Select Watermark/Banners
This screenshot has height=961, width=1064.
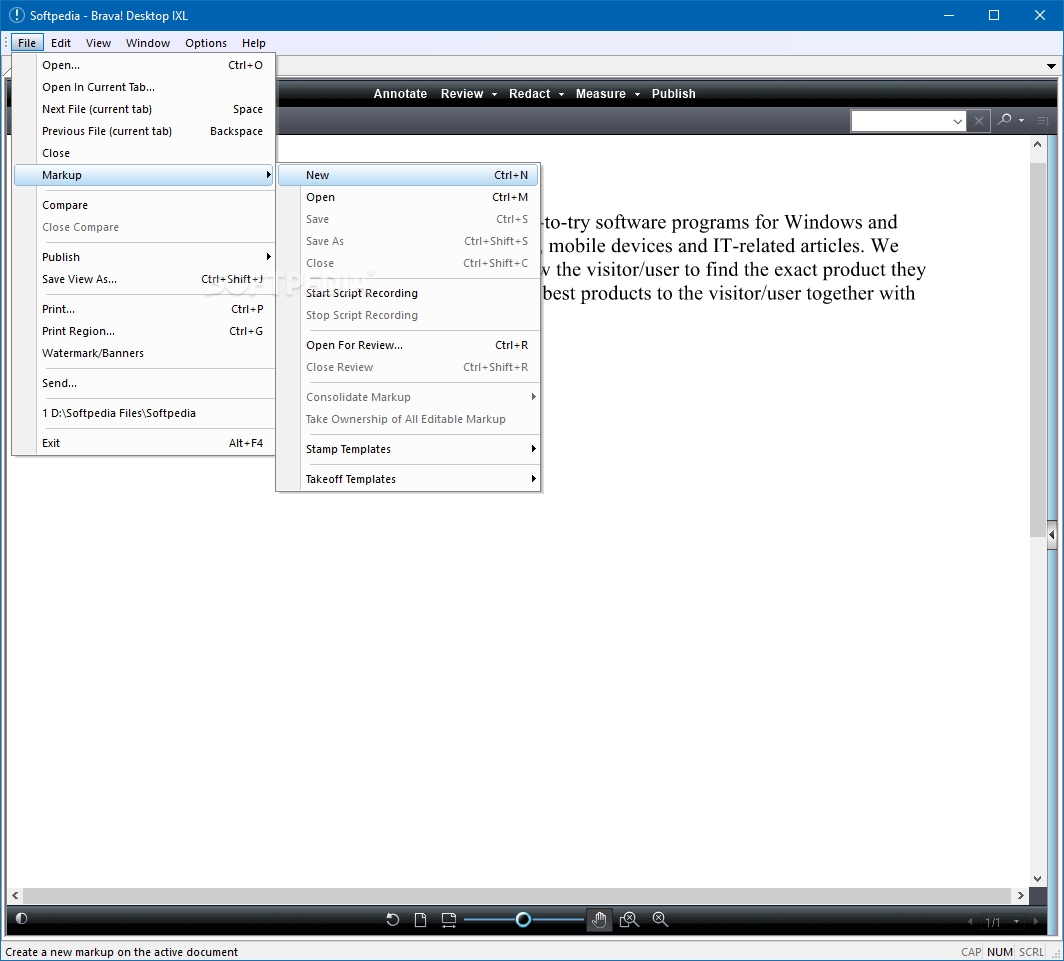(x=144, y=353)
